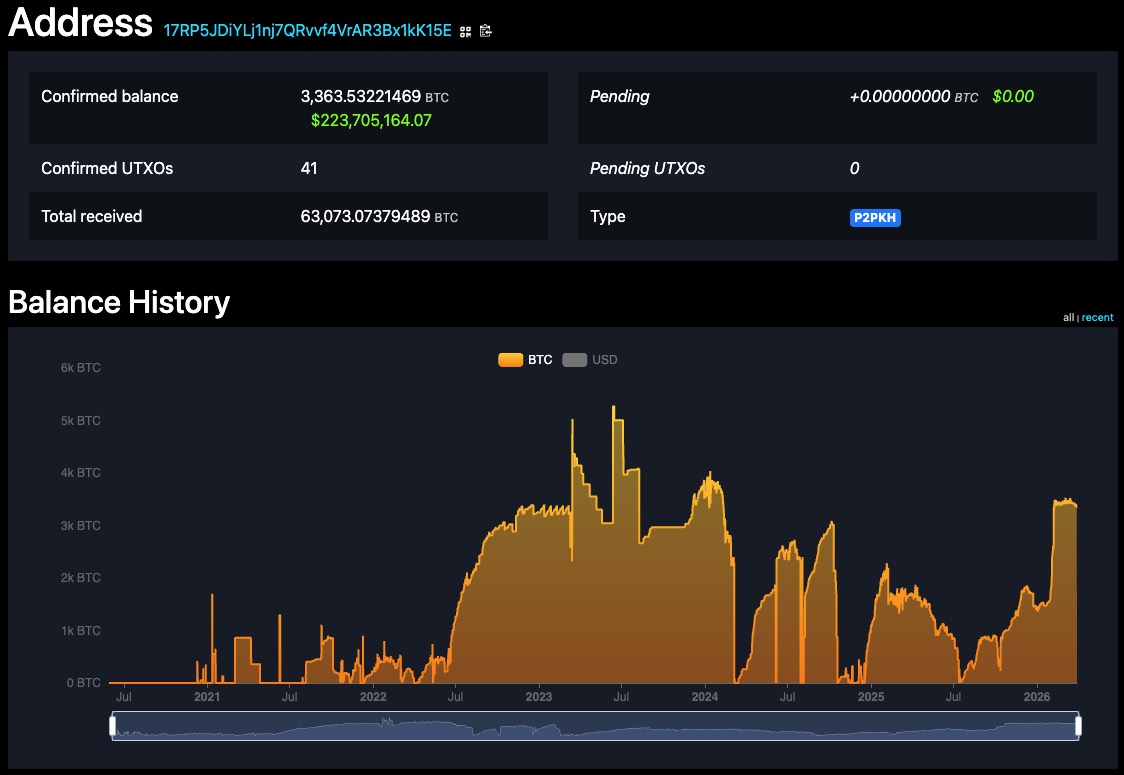Screen dimensions: 1124x775
Task: Click the 2021 x-axis label
Action: coord(207,697)
